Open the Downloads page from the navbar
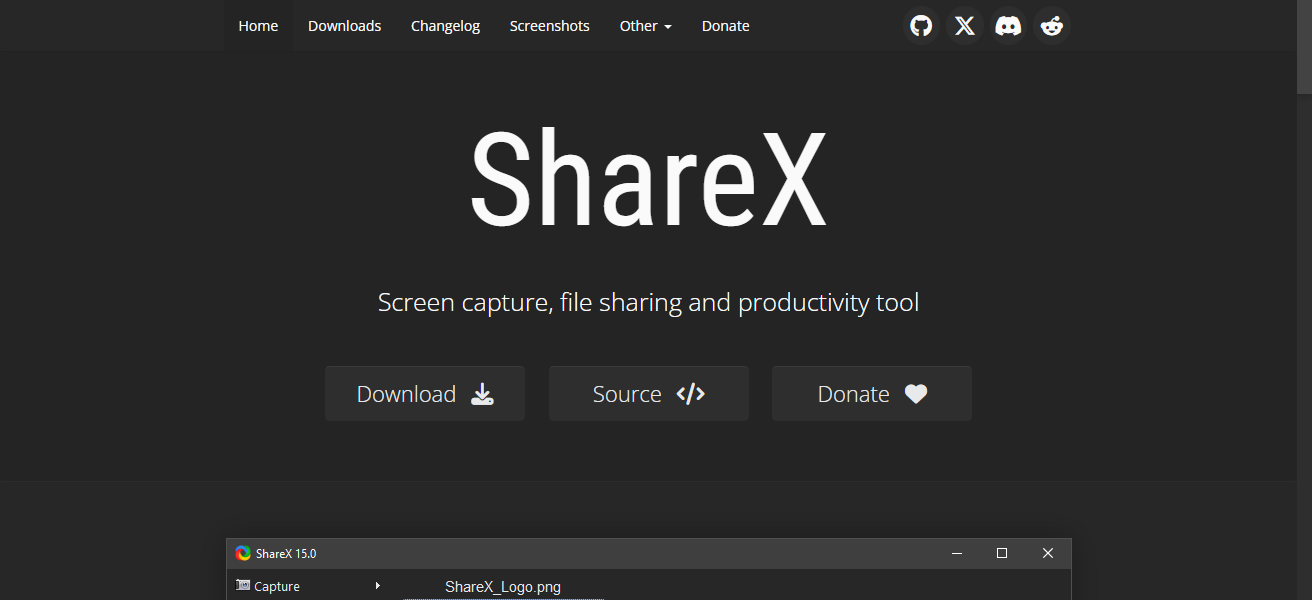This screenshot has width=1312, height=600. [344, 26]
